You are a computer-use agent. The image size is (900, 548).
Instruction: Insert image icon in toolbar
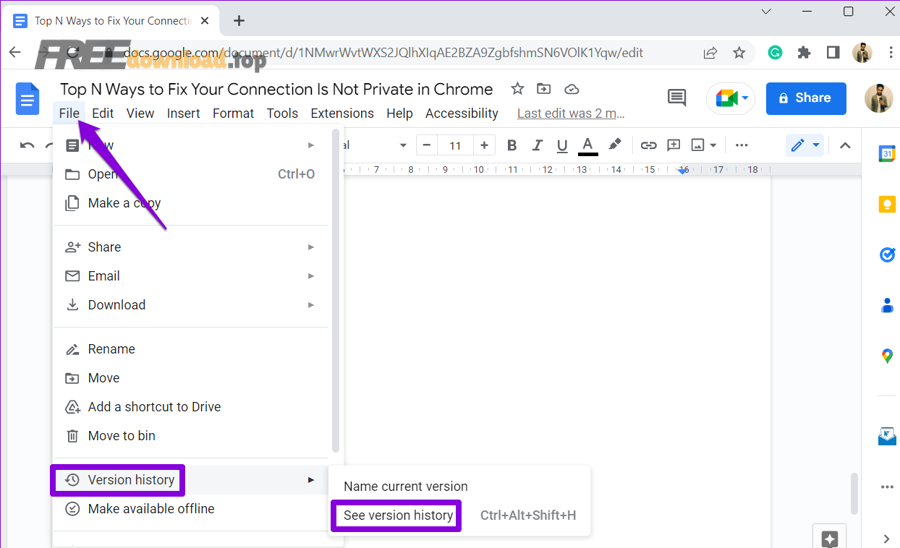point(697,145)
